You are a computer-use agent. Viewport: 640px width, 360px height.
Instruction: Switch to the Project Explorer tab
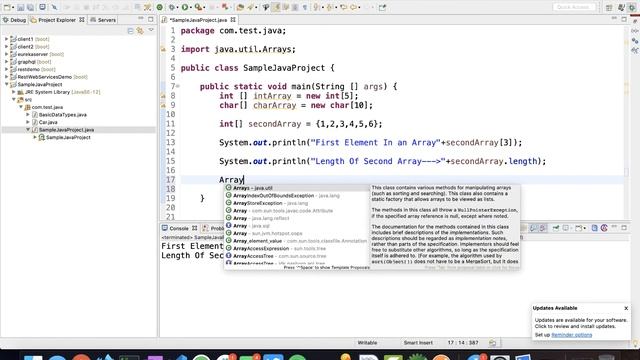click(57, 20)
